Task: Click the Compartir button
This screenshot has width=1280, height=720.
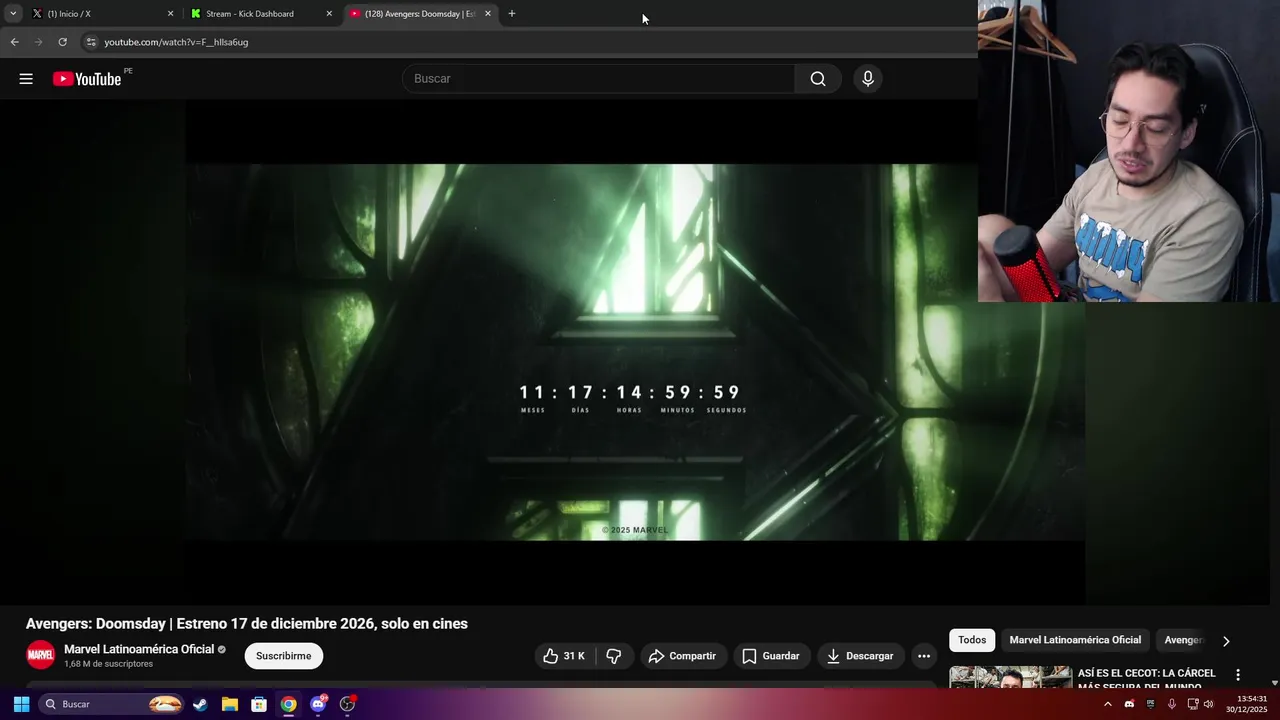Action: point(683,656)
